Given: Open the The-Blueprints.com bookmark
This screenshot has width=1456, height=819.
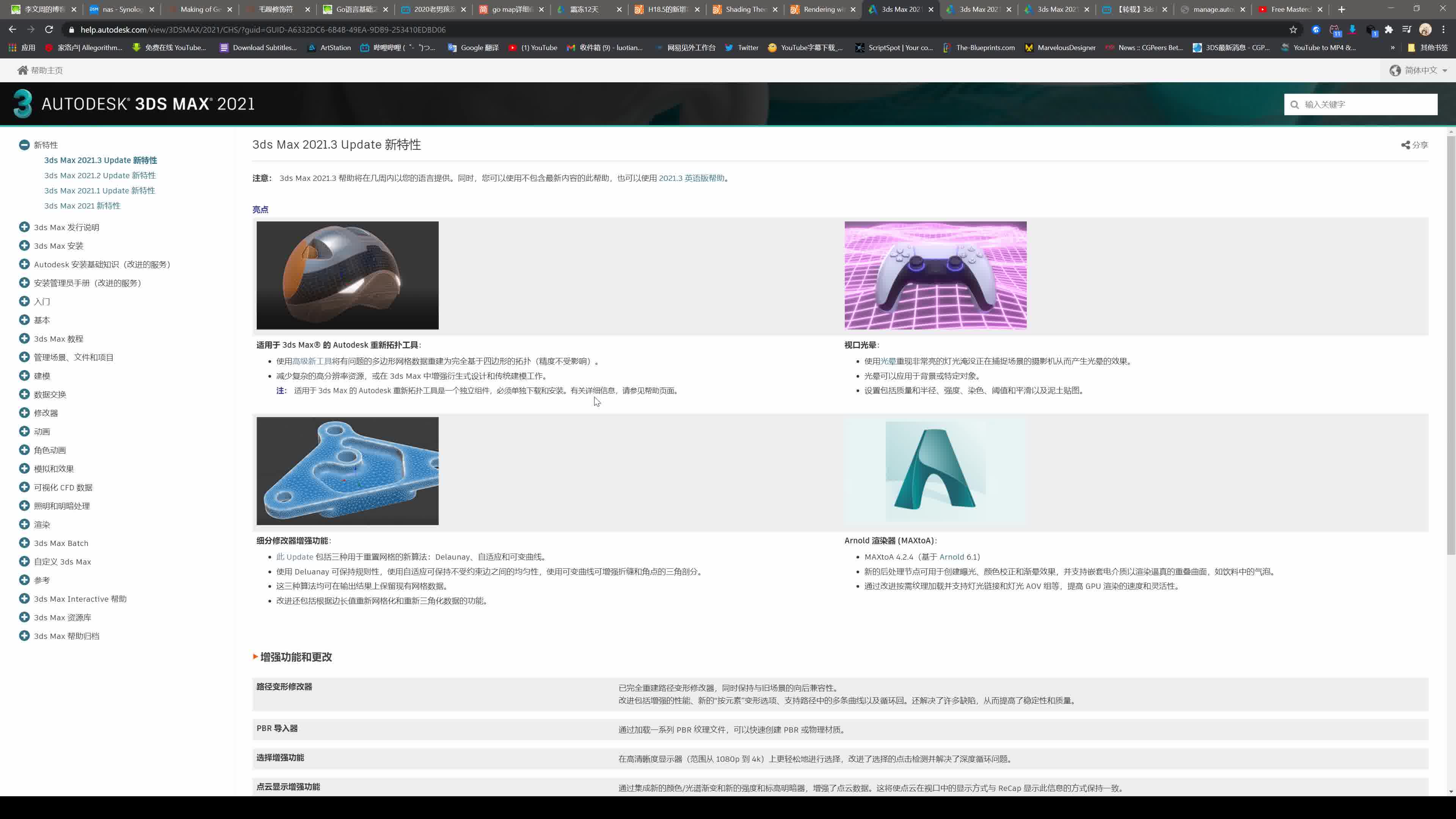Looking at the screenshot, I should (x=978, y=47).
